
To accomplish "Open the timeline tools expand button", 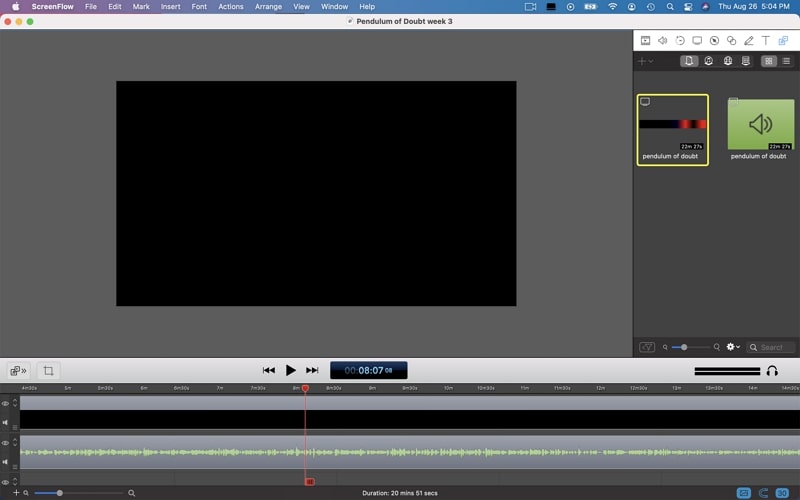I will 18,371.
